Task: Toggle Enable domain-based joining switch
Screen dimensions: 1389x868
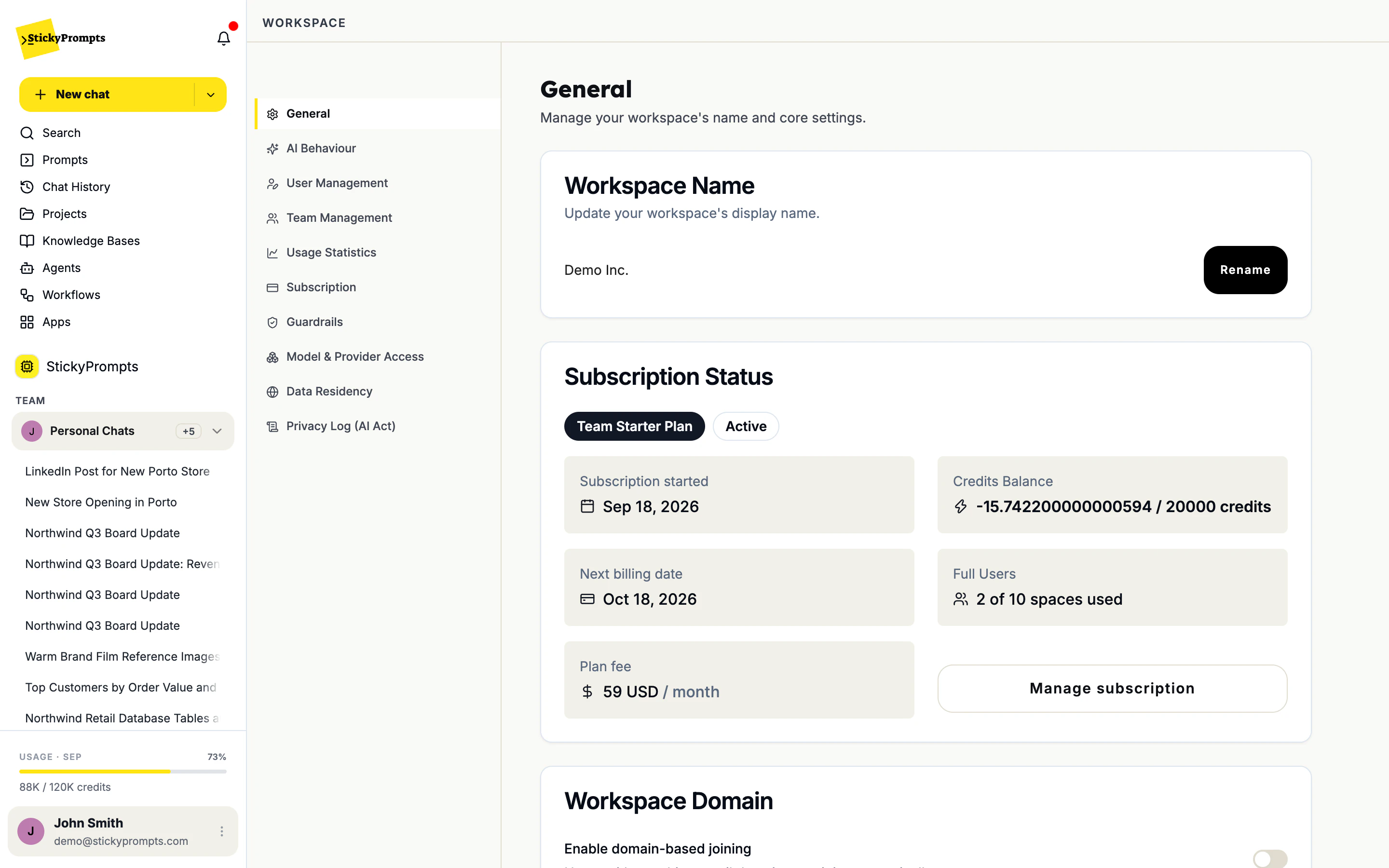Action: point(1269,858)
